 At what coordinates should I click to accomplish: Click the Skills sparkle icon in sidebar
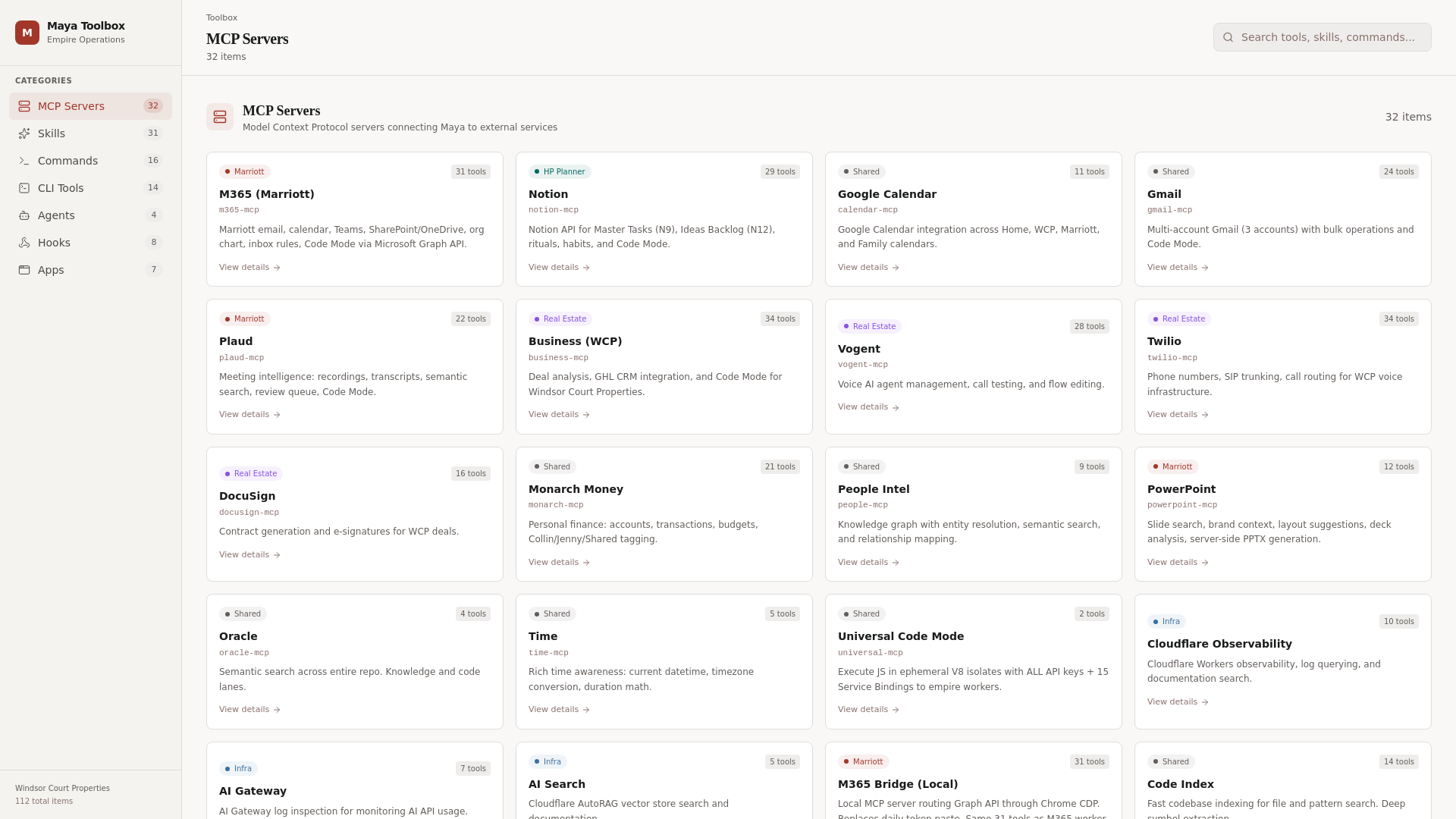pyautogui.click(x=24, y=133)
